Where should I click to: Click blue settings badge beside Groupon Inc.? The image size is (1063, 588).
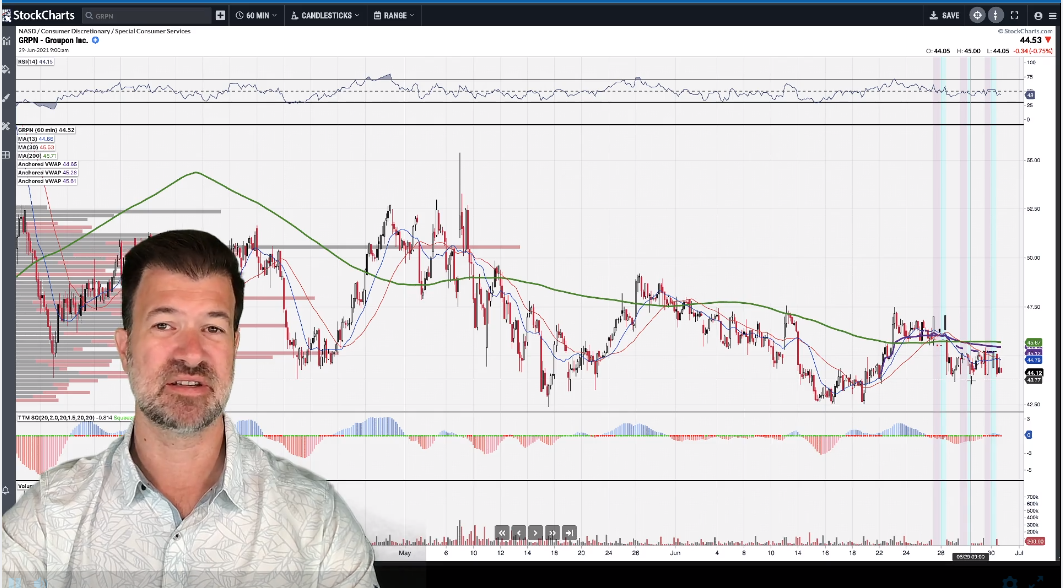pos(96,40)
